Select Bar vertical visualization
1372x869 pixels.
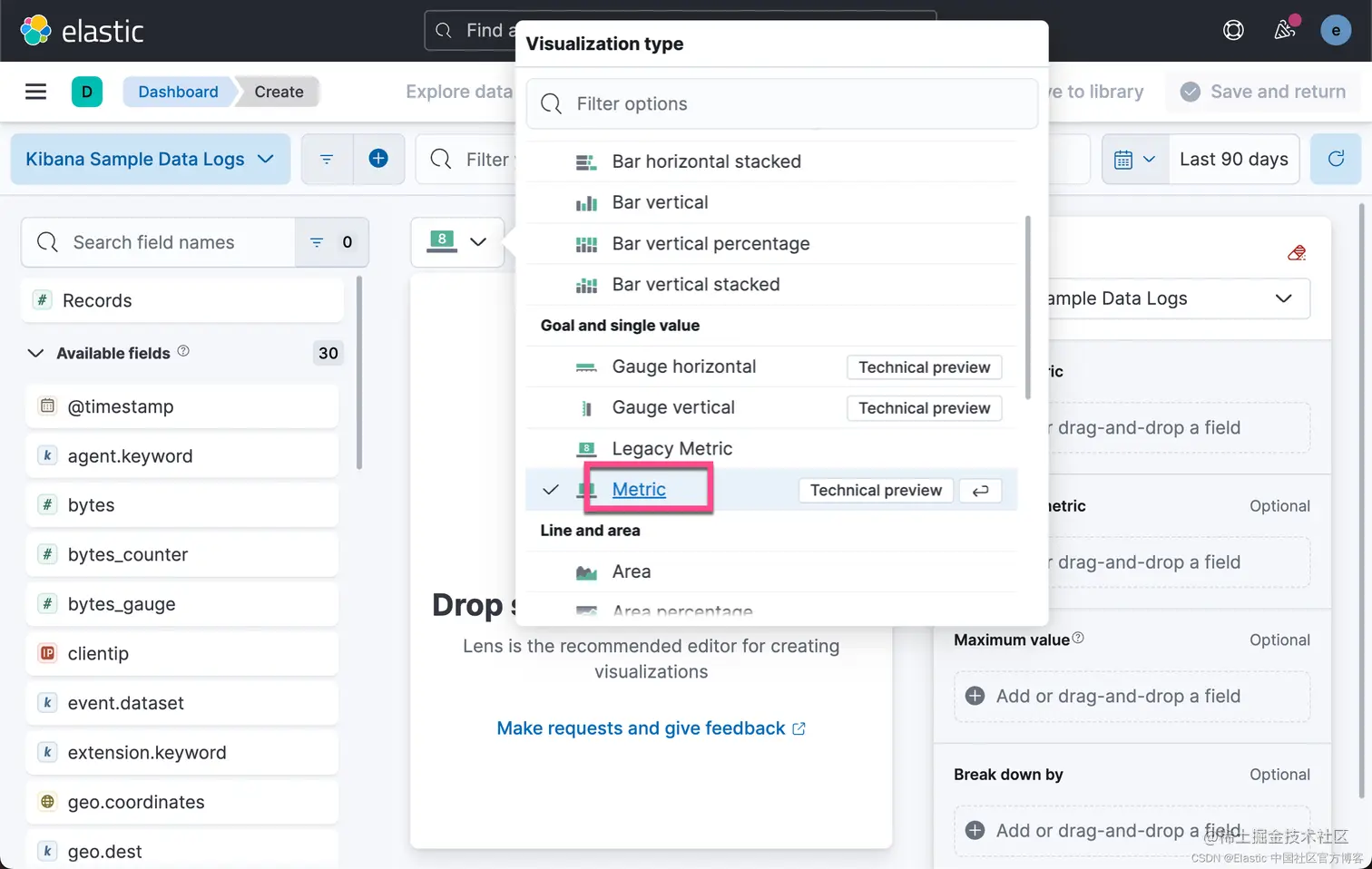point(772,202)
